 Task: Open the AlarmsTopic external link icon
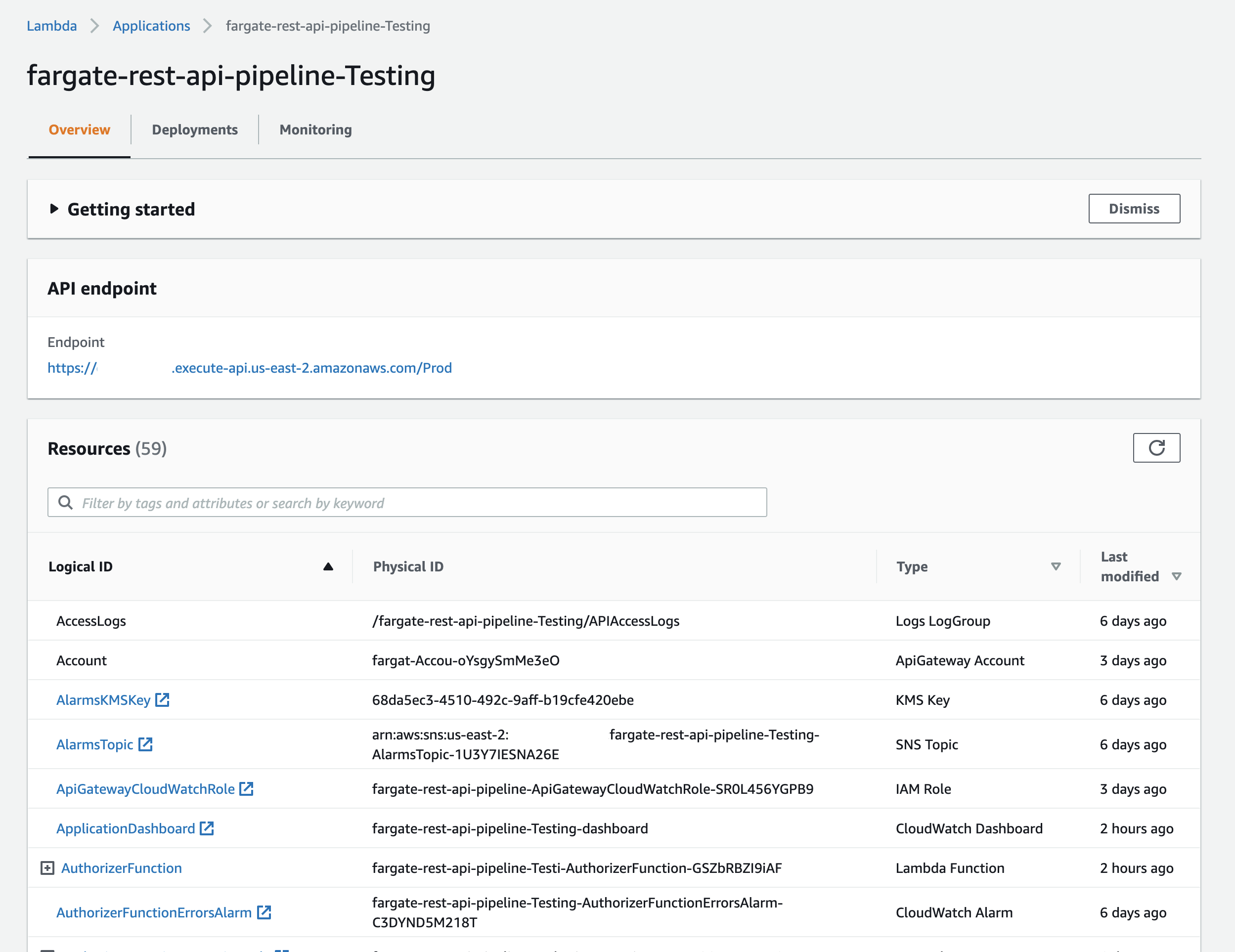point(145,744)
